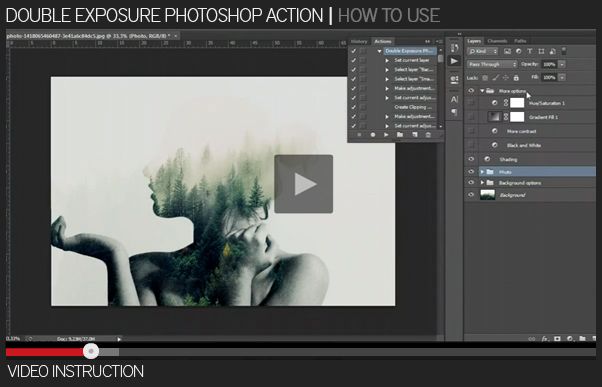Filter layers by adjustment layers icon

point(518,51)
